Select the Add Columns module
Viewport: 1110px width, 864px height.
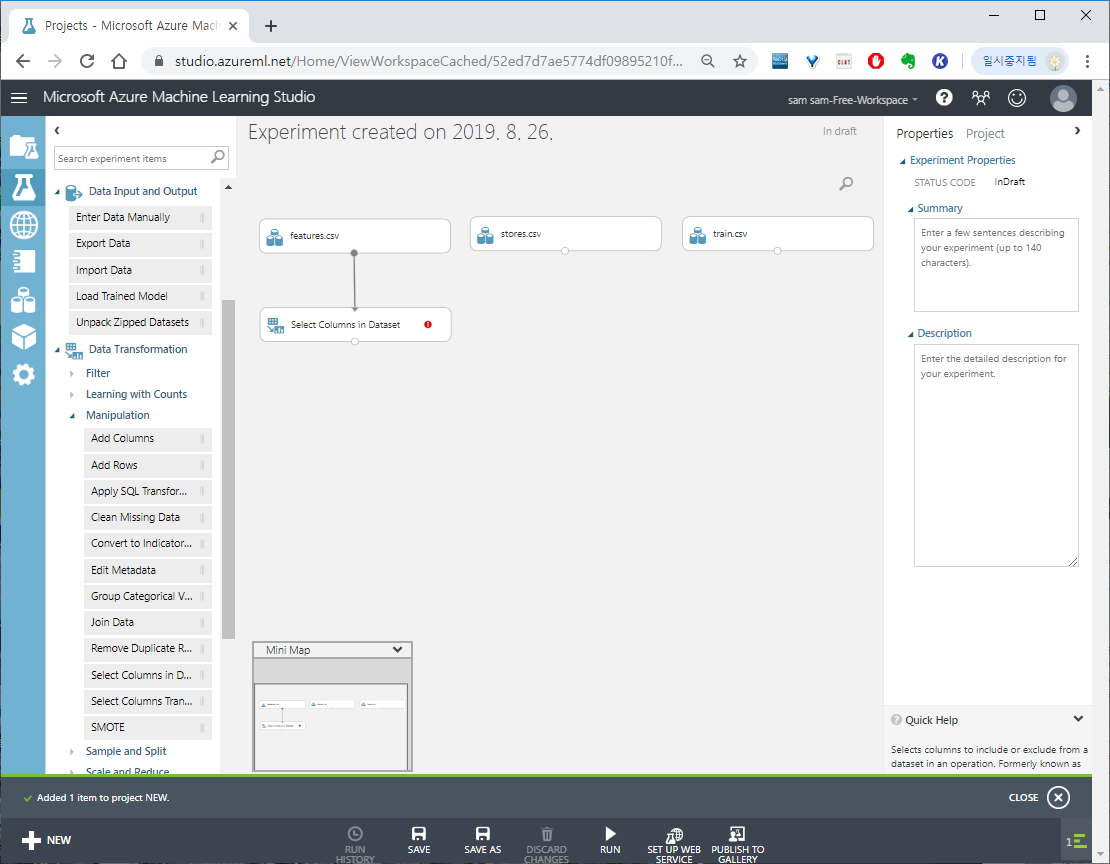tap(147, 438)
